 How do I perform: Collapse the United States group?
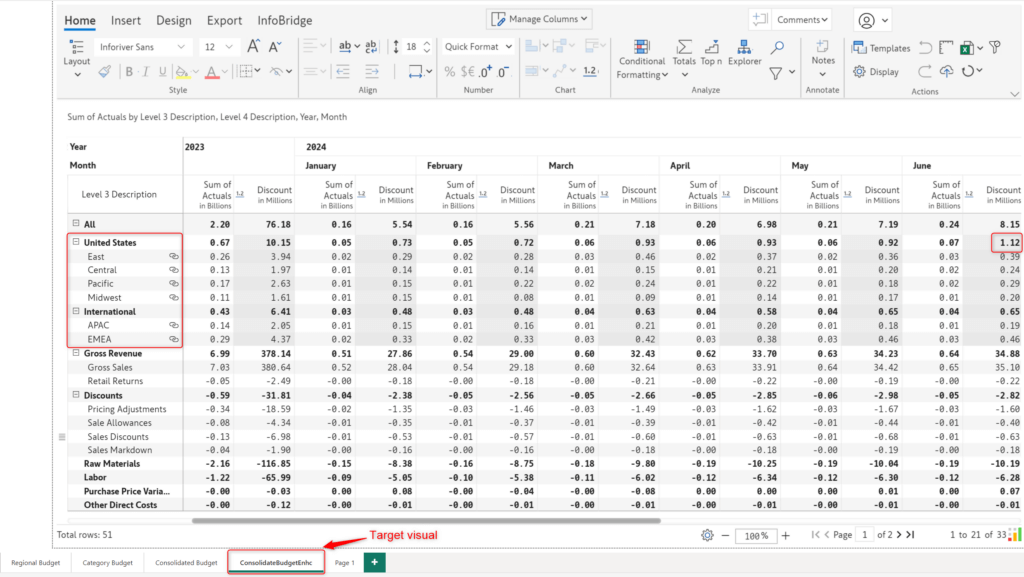tap(75, 242)
